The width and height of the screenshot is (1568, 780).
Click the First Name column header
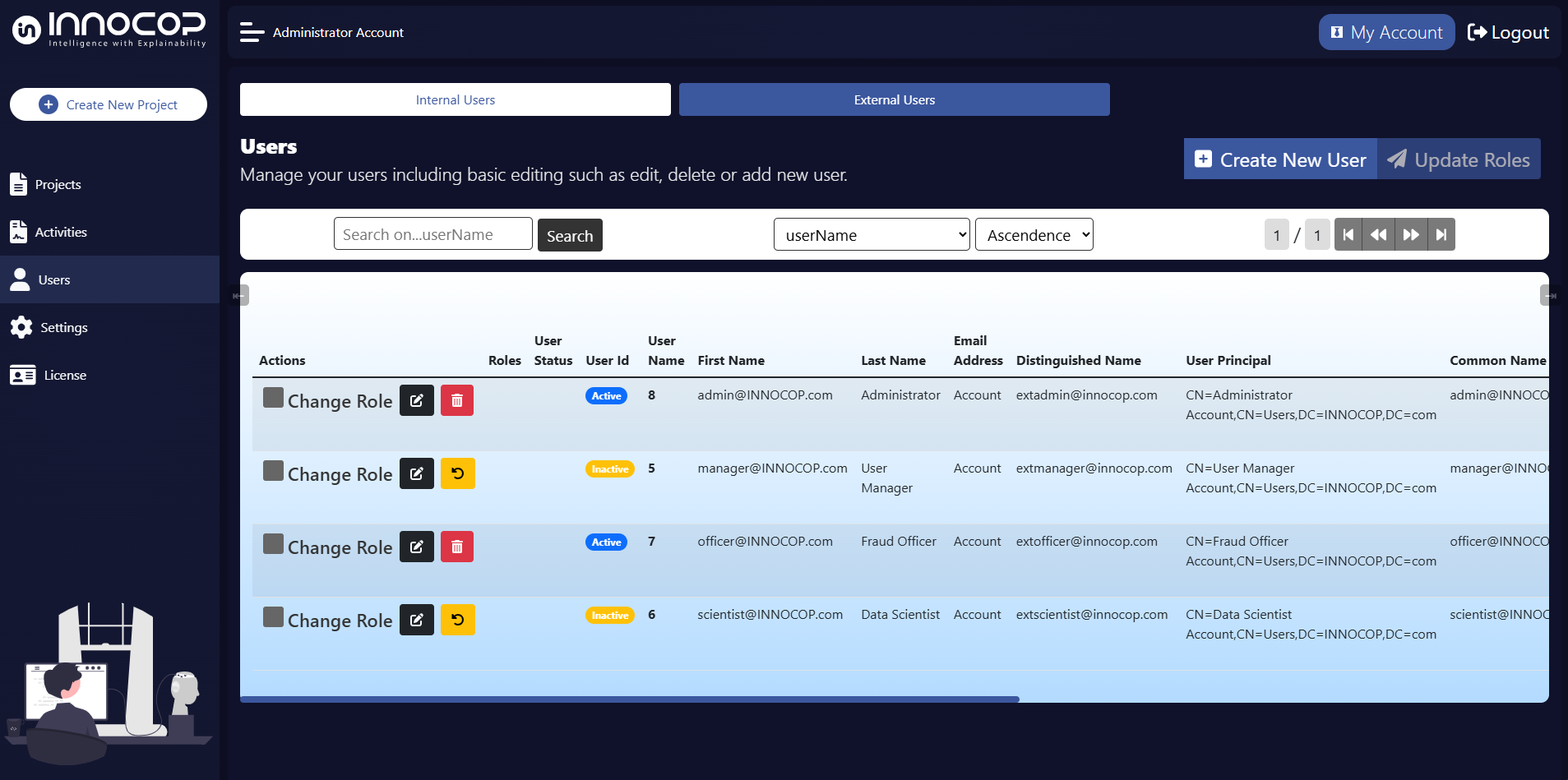pos(731,361)
